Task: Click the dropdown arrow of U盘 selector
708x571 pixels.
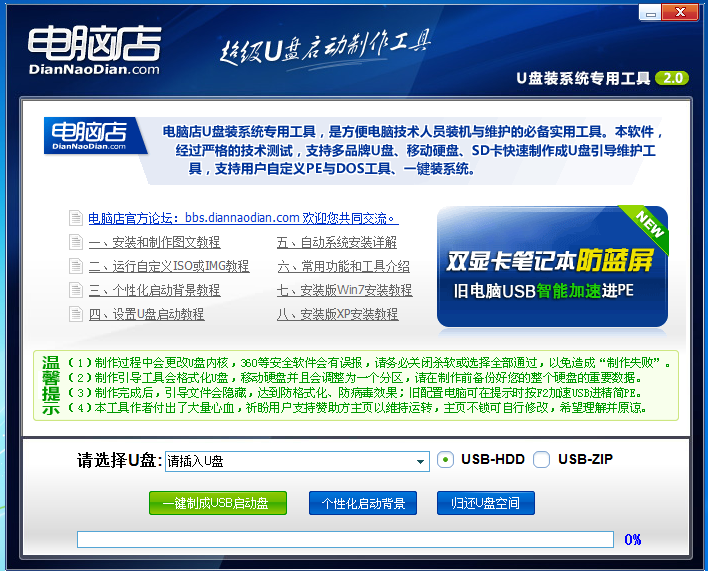Action: click(x=420, y=461)
